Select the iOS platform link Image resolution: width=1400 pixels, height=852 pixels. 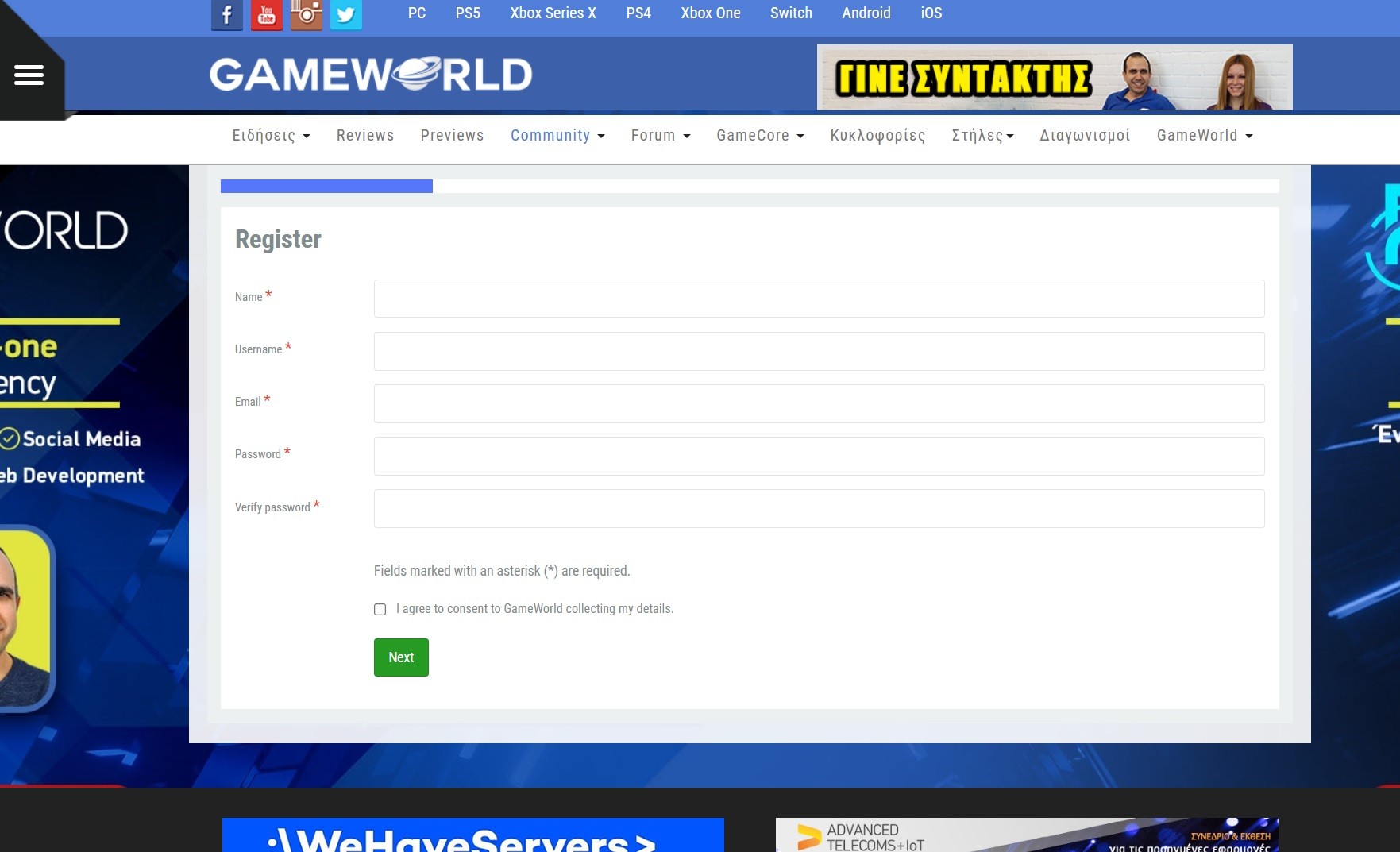coord(931,13)
